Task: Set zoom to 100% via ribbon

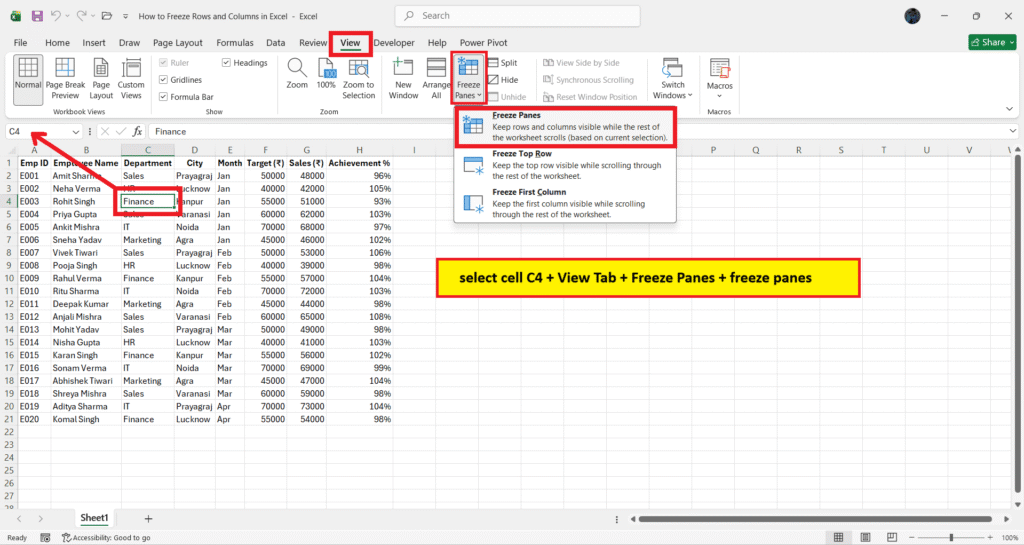Action: tap(326, 73)
